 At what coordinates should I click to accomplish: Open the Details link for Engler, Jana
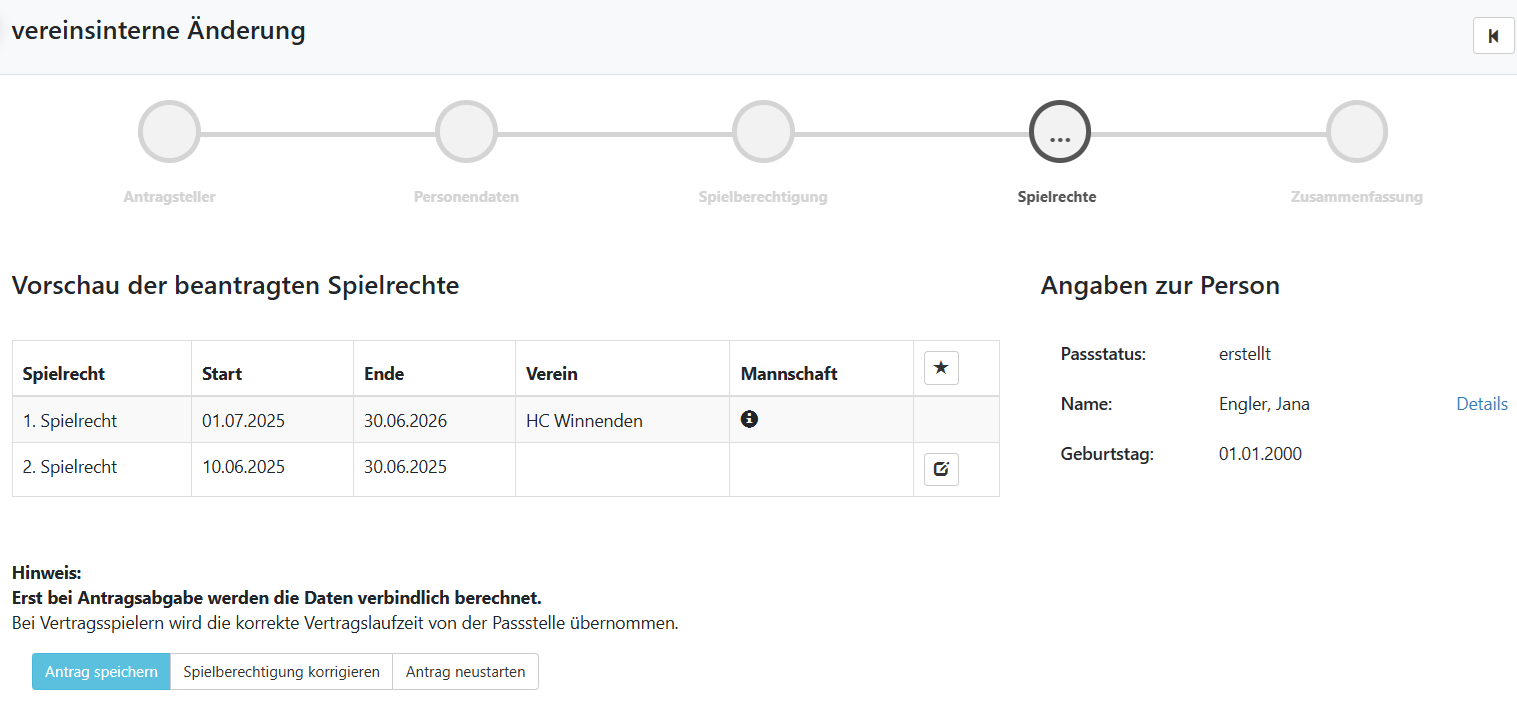1481,404
